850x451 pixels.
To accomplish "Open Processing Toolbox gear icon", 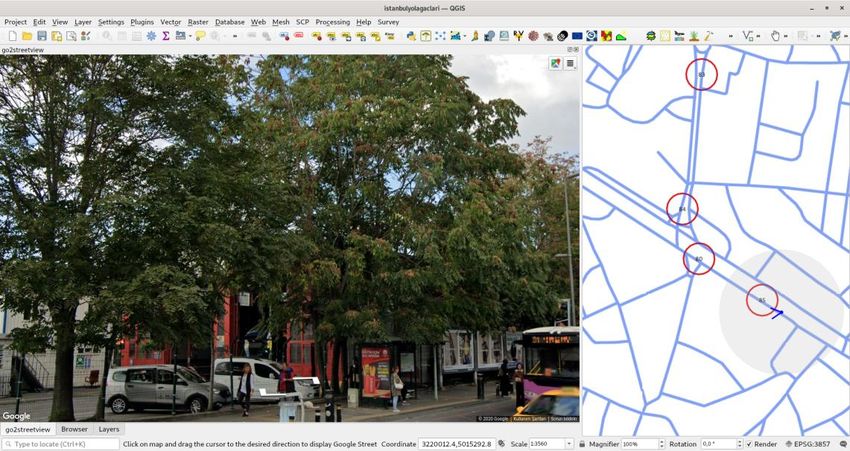I will coord(151,36).
